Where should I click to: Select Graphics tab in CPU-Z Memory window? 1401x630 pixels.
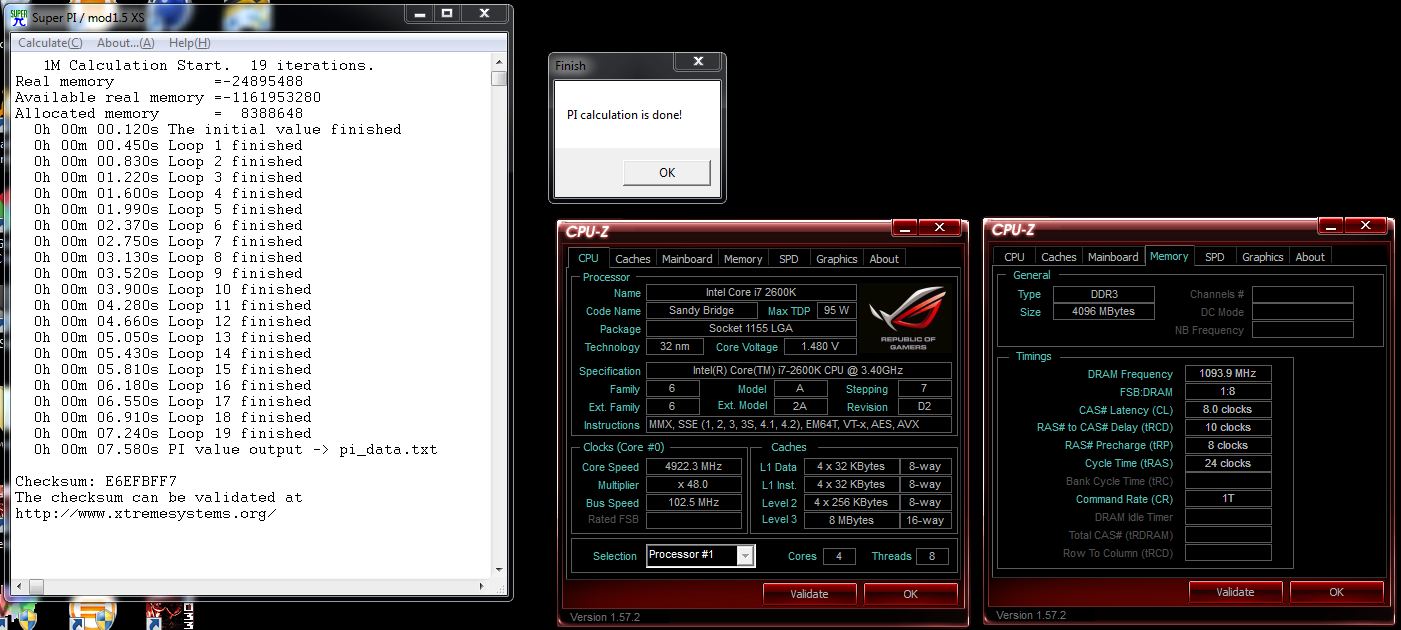click(x=1262, y=257)
